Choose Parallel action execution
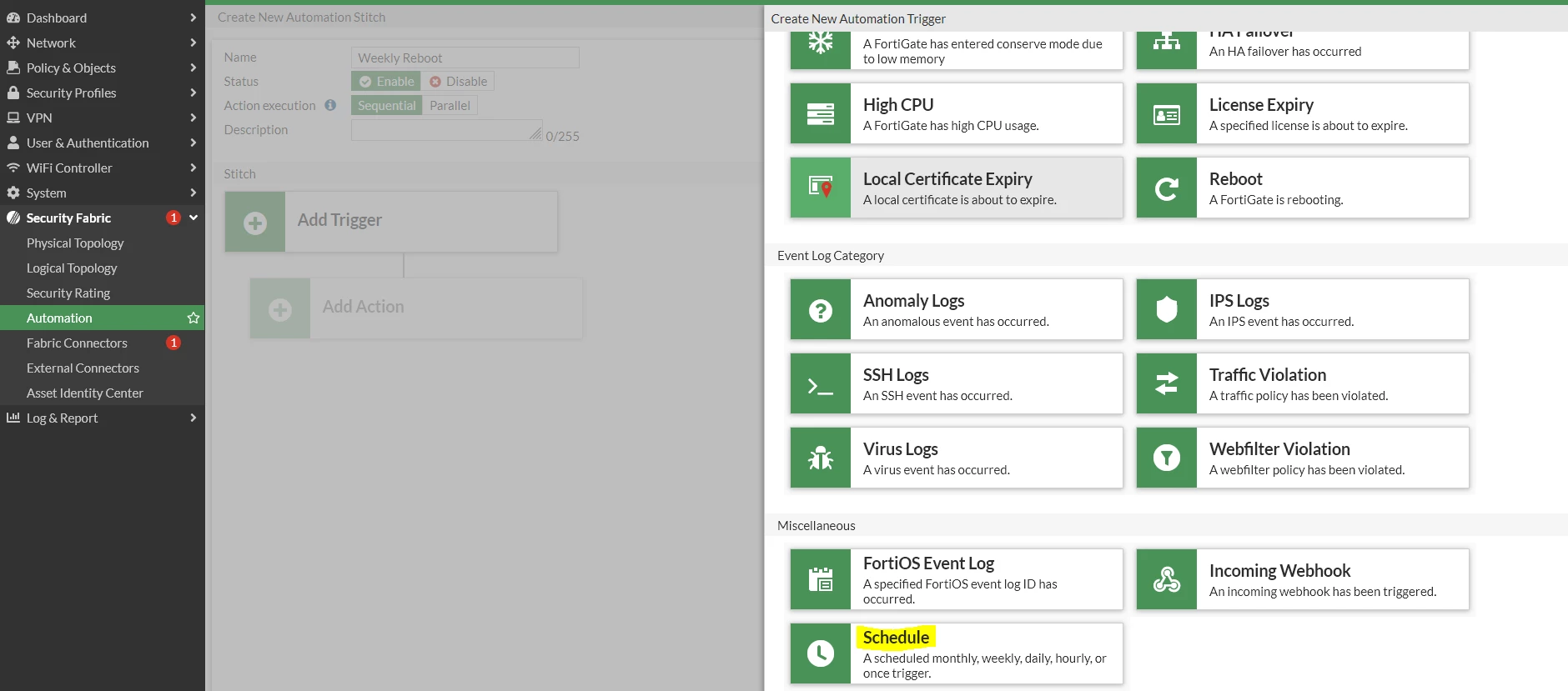This screenshot has height=691, width=1568. pyautogui.click(x=450, y=105)
